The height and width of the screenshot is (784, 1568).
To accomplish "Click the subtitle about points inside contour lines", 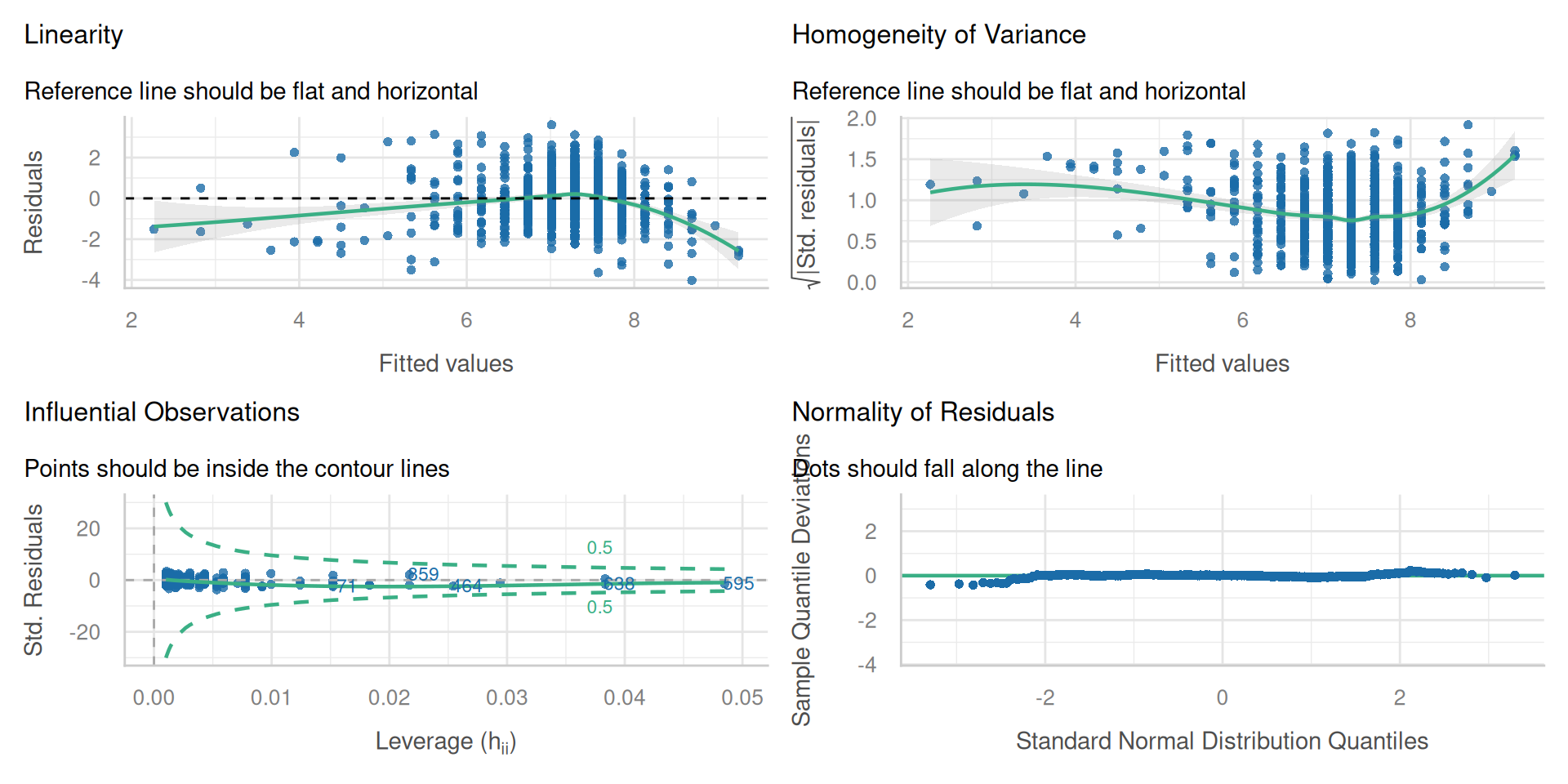I will tap(237, 469).
